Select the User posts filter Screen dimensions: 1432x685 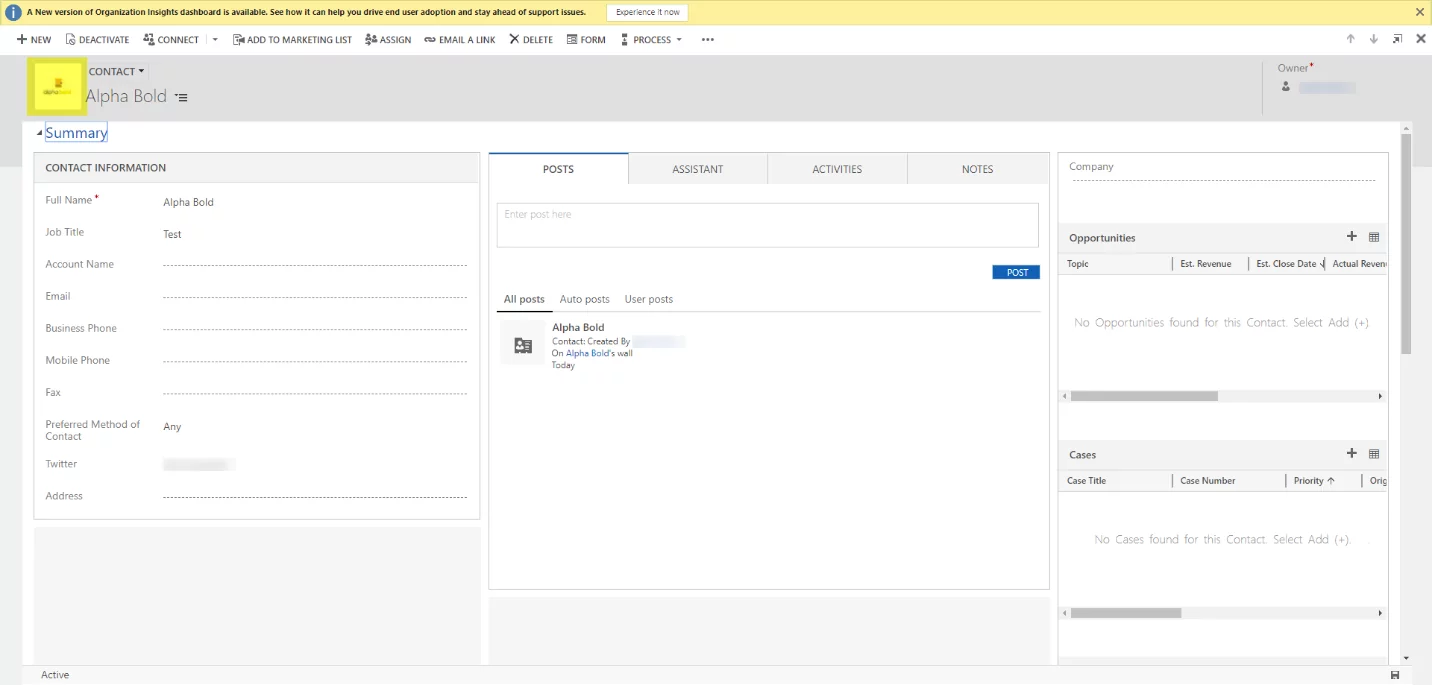point(648,299)
